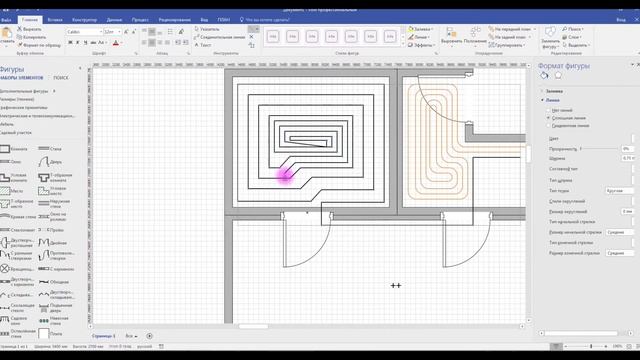
Task: Open the Конструктор ribbon tab
Action: (x=84, y=20)
